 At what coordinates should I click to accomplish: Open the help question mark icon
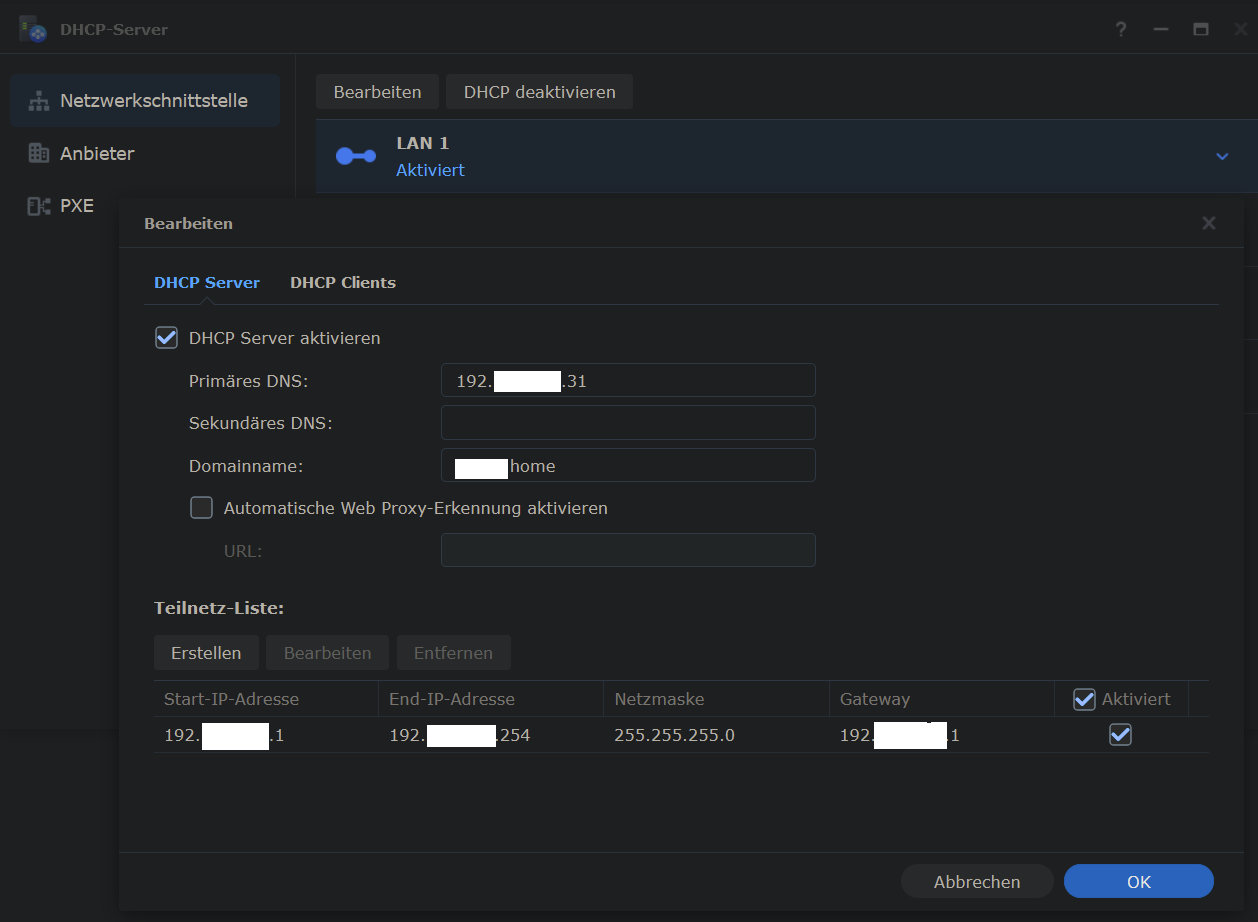[x=1121, y=30]
